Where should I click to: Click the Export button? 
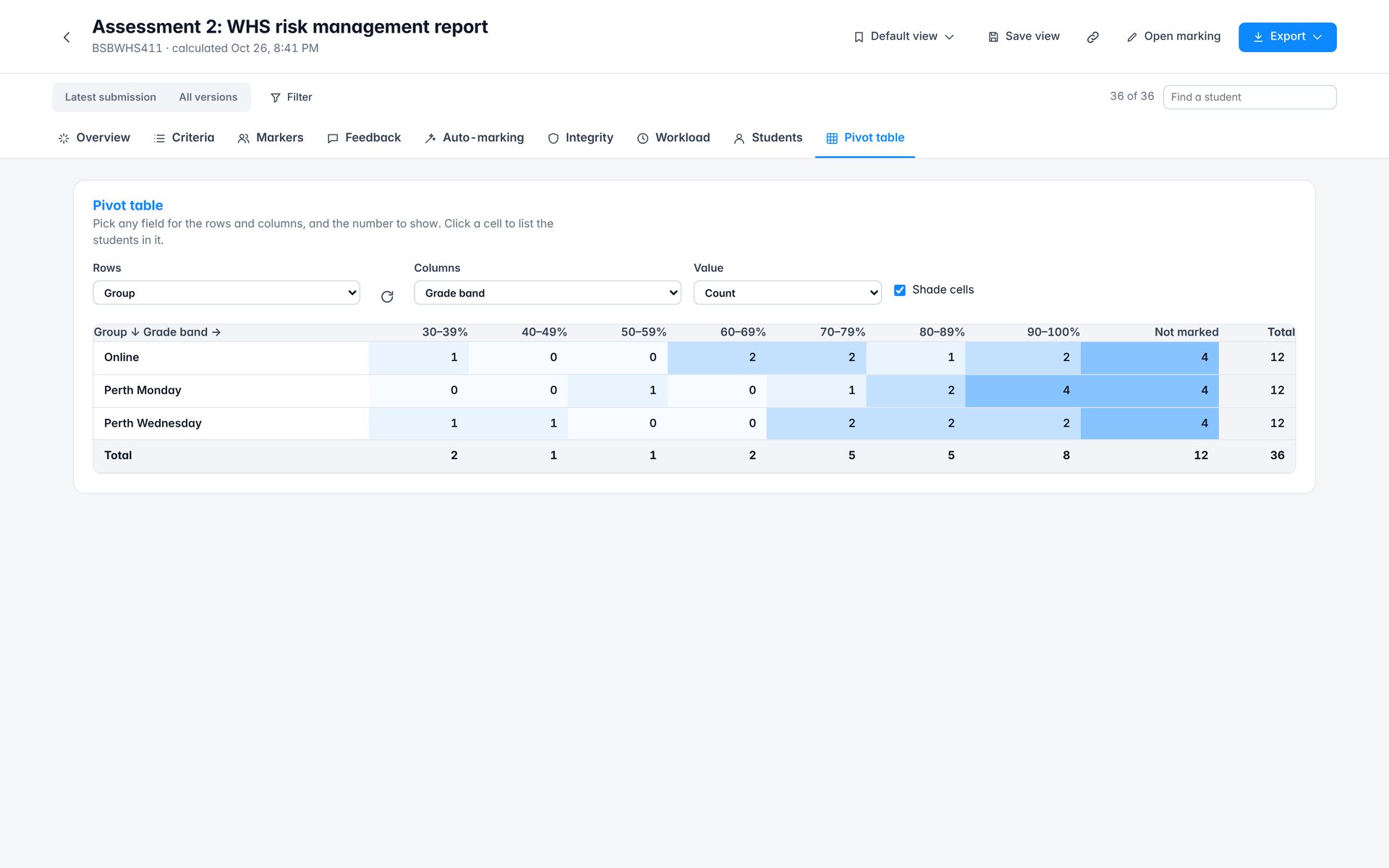(x=1288, y=37)
